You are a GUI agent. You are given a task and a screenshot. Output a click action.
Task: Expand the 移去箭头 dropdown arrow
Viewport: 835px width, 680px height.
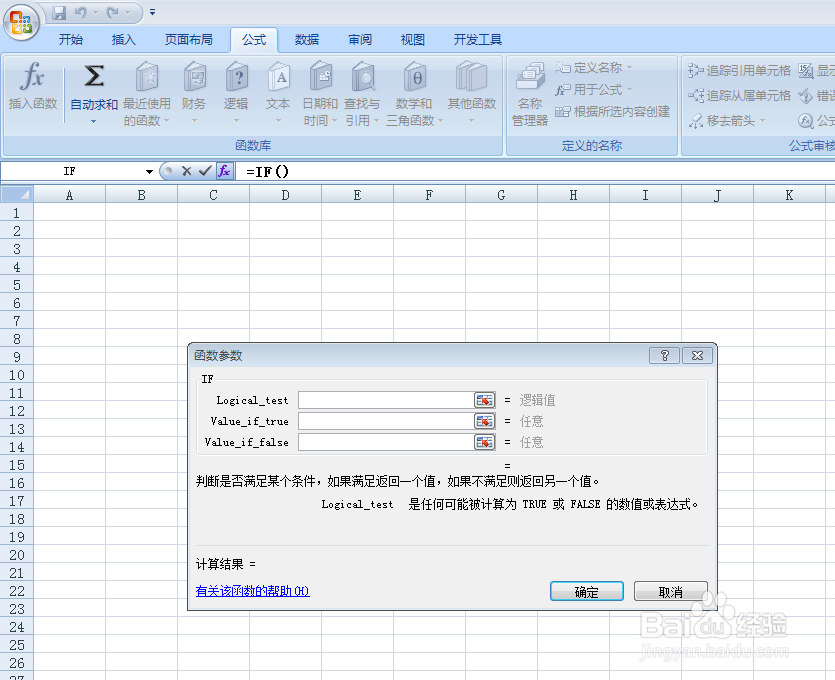click(762, 121)
